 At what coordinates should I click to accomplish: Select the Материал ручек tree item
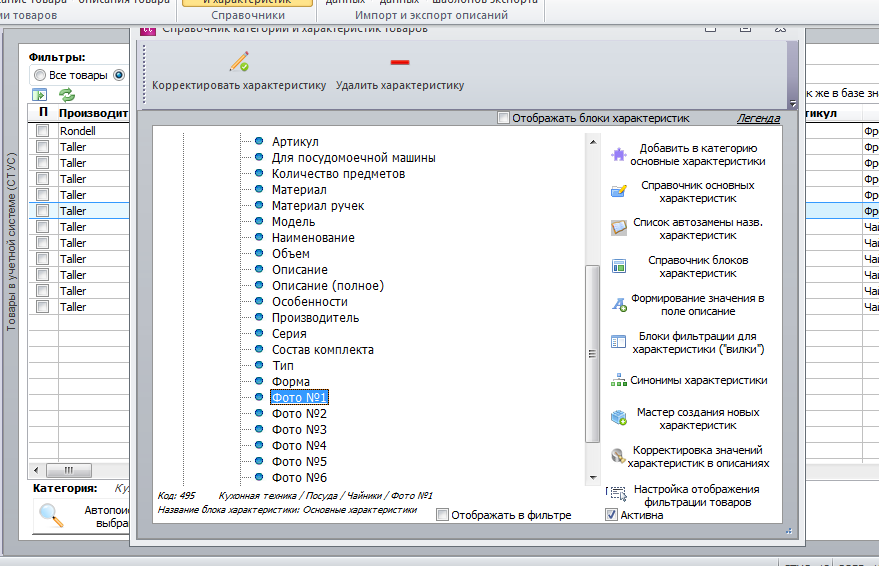click(318, 206)
